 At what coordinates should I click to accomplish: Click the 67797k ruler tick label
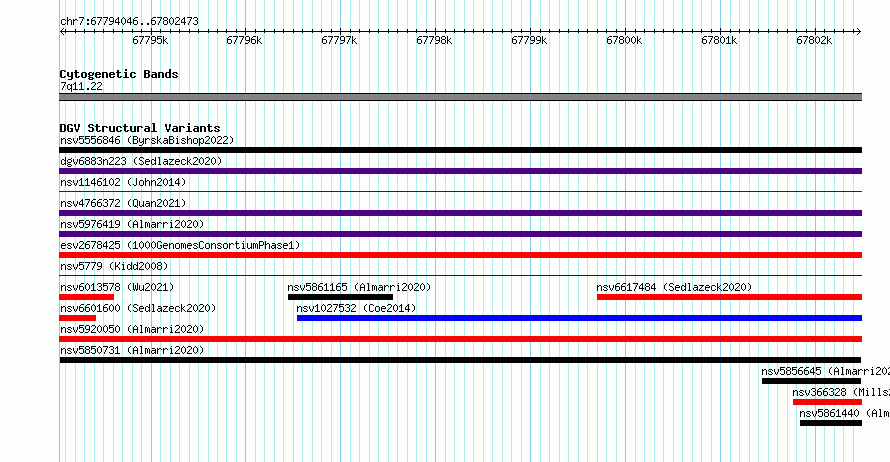(339, 40)
